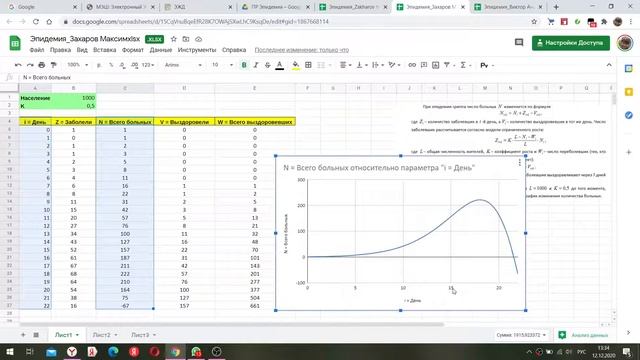This screenshot has height=360, width=640.
Task: Undo the last action
Action: pyautogui.click(x=18, y=65)
